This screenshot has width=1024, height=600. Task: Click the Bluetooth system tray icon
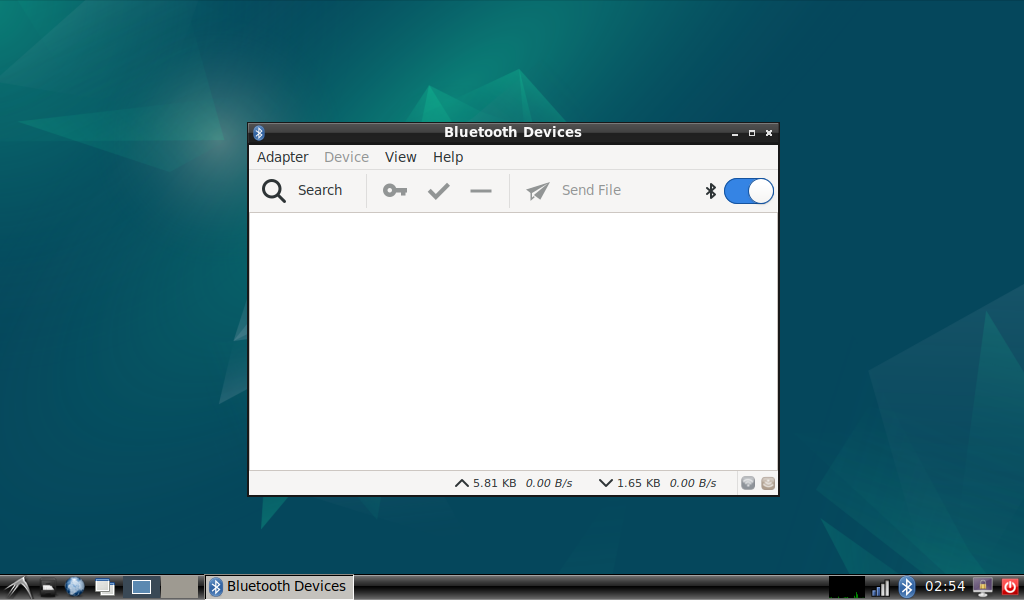point(906,587)
